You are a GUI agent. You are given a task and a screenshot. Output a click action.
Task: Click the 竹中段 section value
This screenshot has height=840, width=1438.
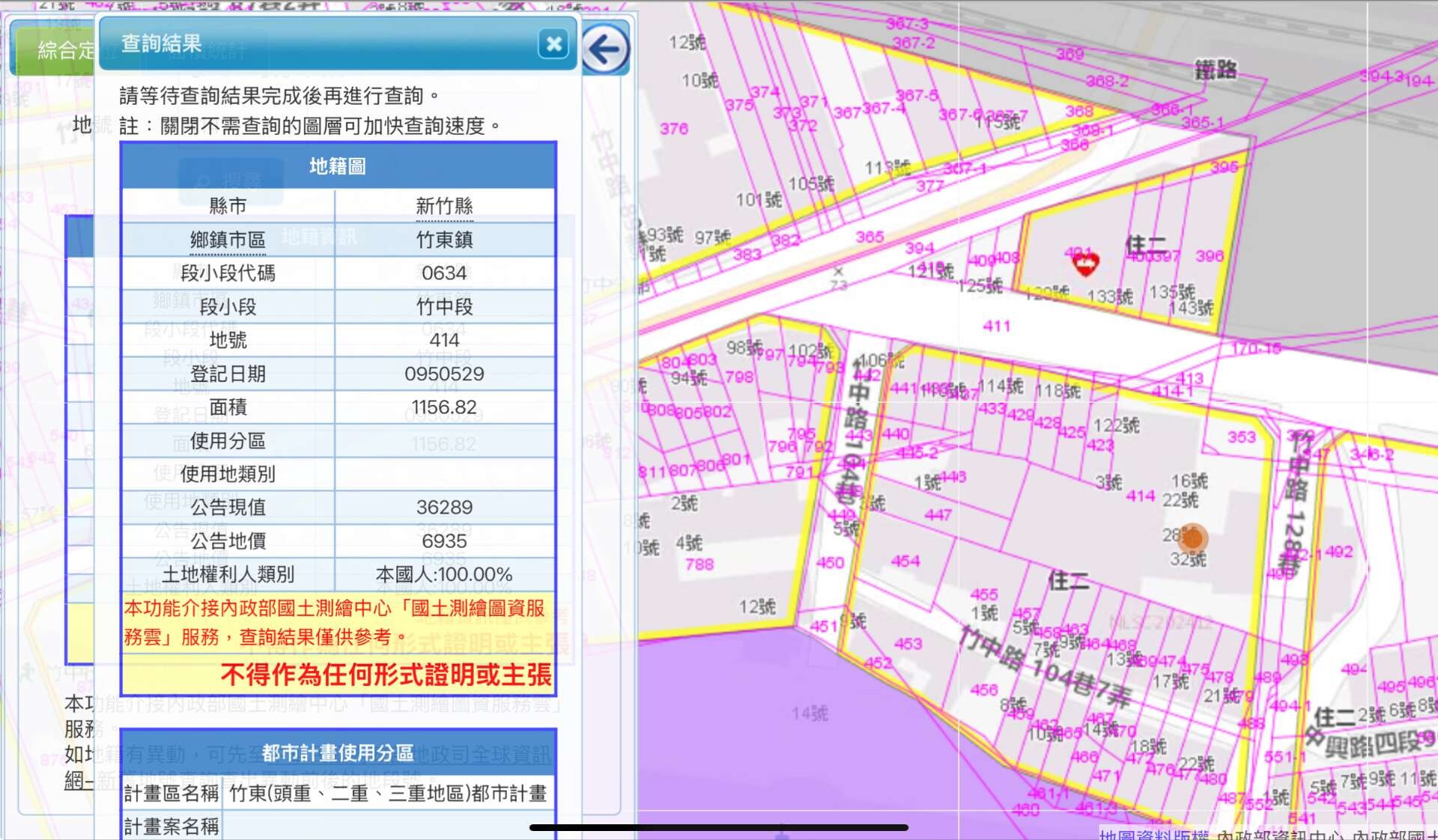point(444,306)
